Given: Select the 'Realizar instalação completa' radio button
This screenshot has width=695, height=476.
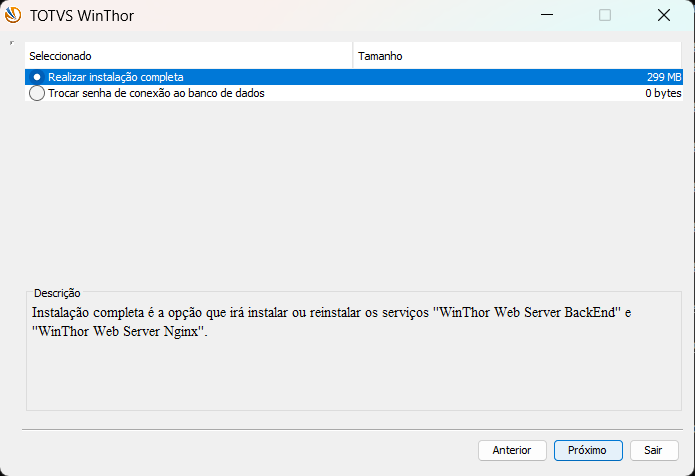Looking at the screenshot, I should click(37, 77).
